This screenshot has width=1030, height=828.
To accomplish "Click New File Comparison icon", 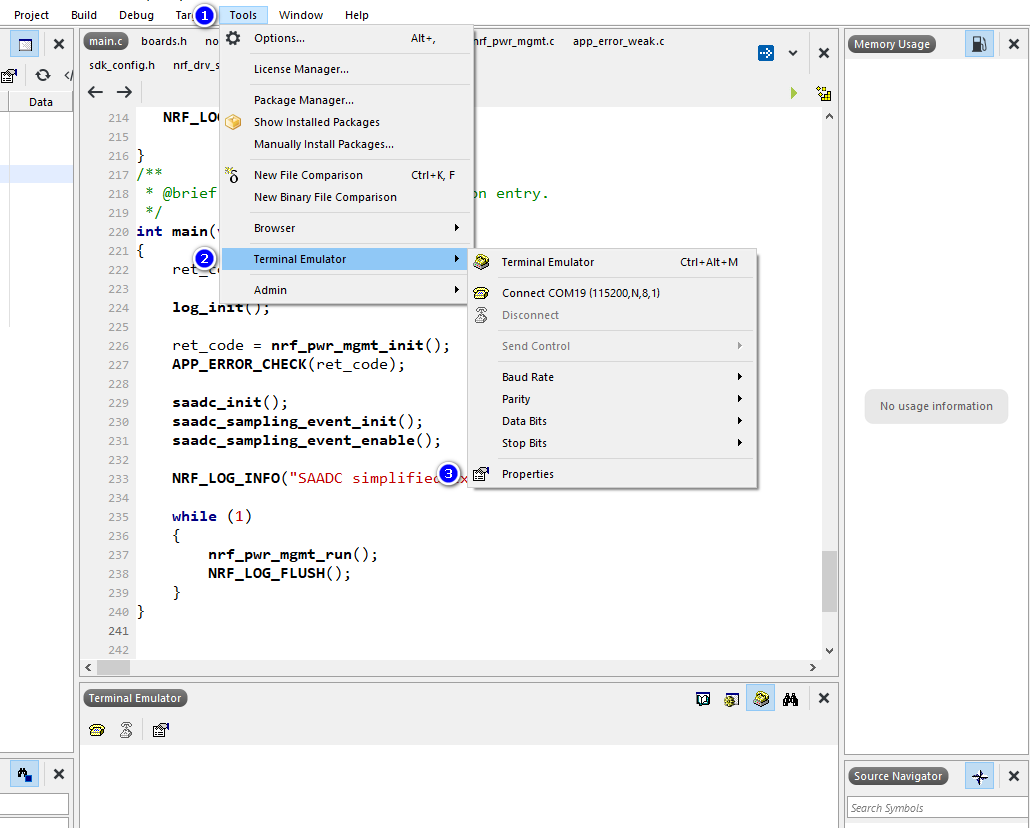I will tap(232, 175).
